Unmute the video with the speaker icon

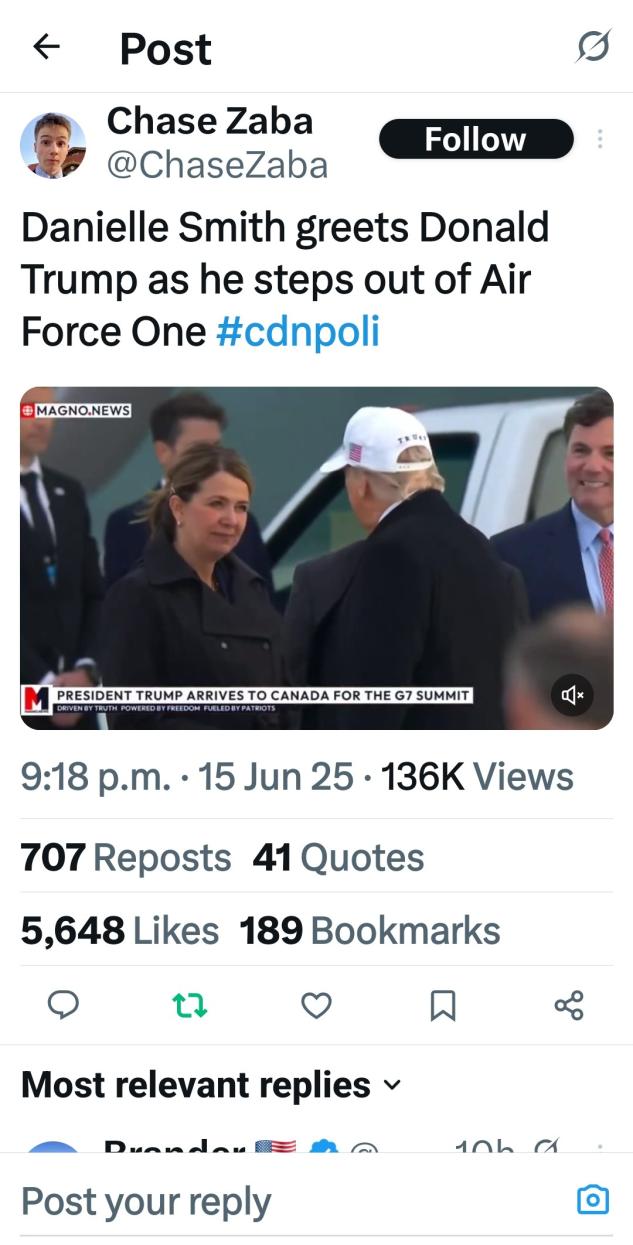(572, 694)
